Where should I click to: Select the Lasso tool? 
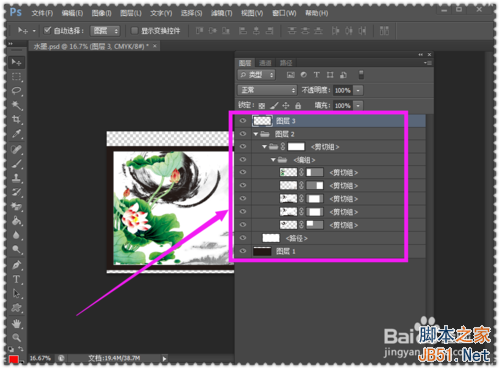coord(16,91)
